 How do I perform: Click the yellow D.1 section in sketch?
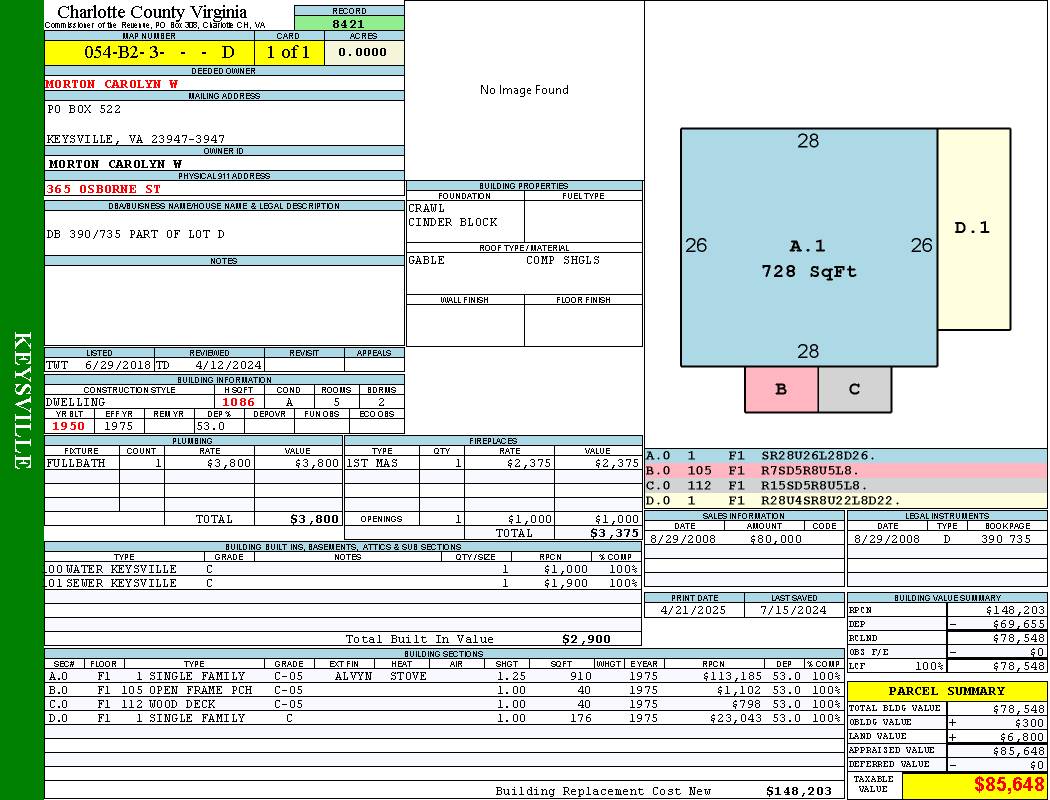coord(972,228)
